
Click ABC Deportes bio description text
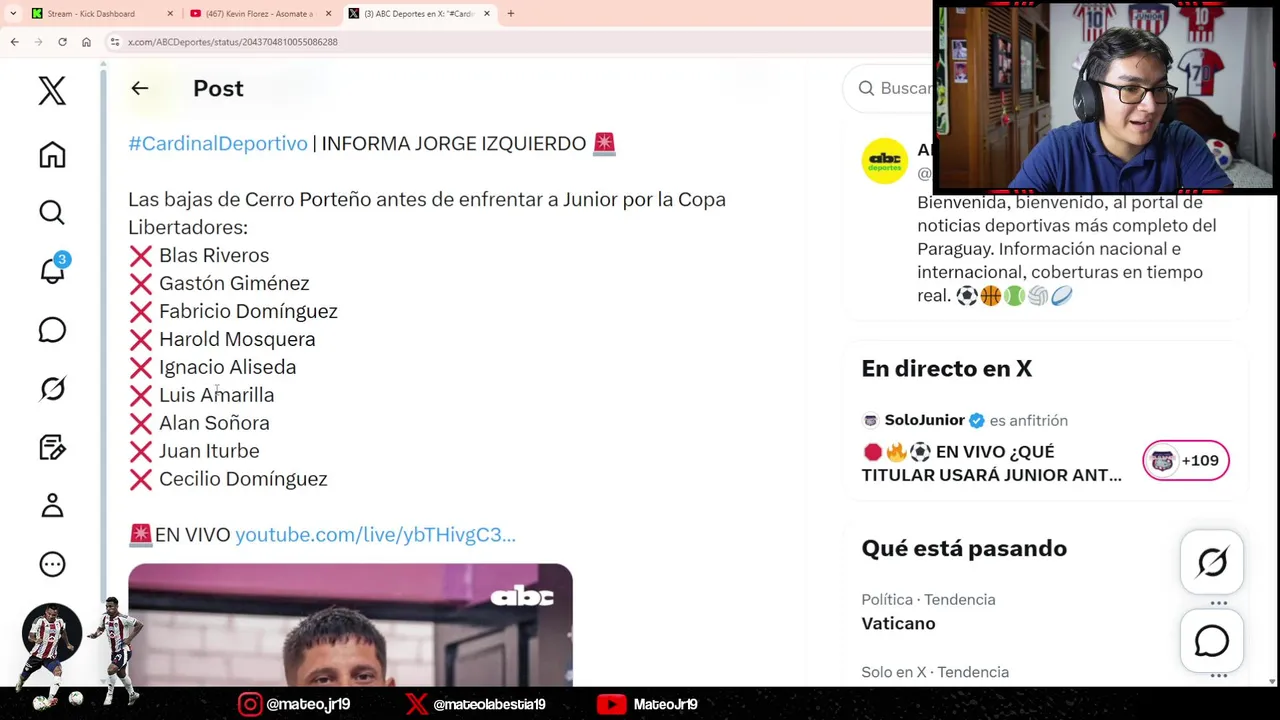pos(1066,249)
